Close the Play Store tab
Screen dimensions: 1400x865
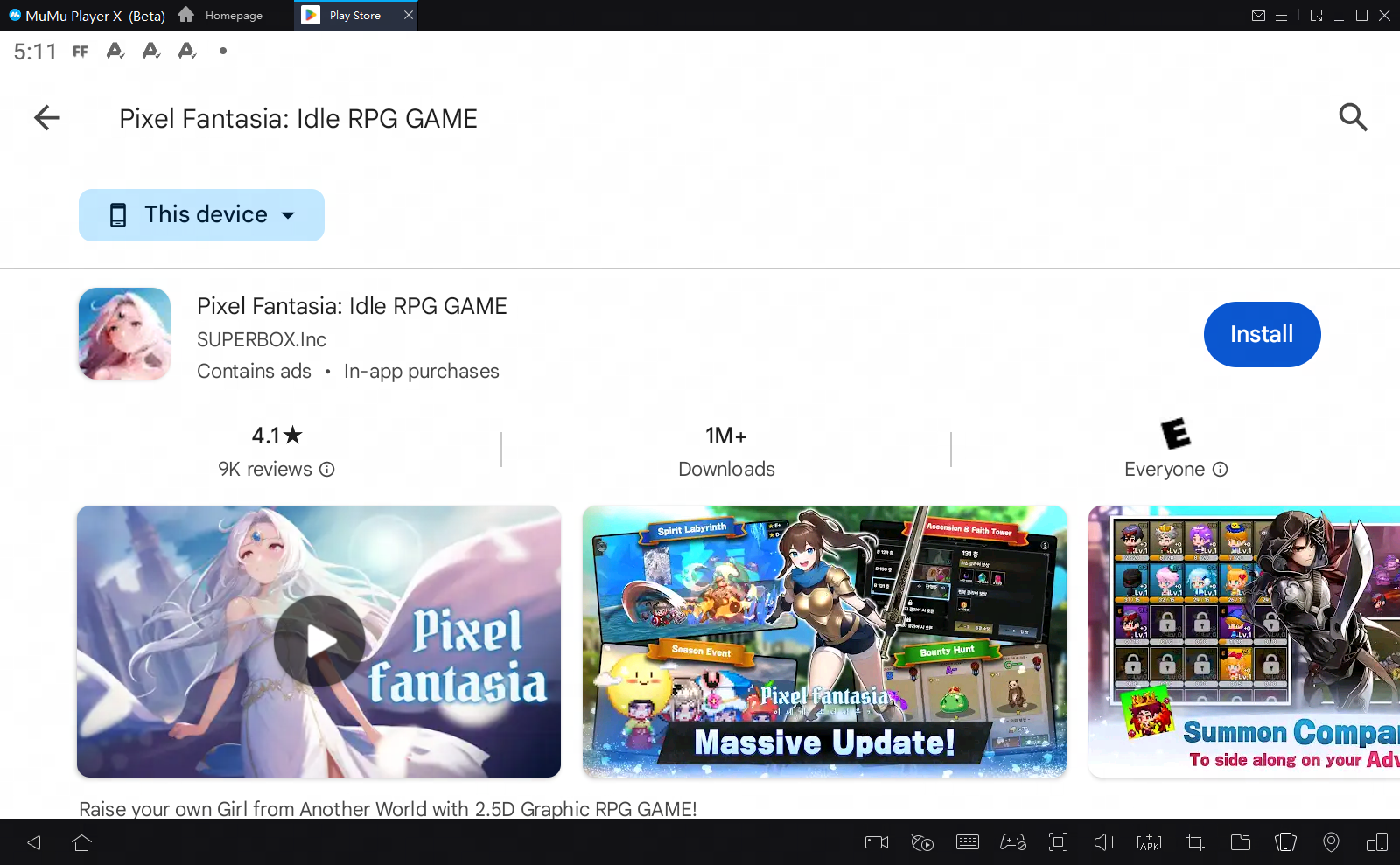[409, 15]
